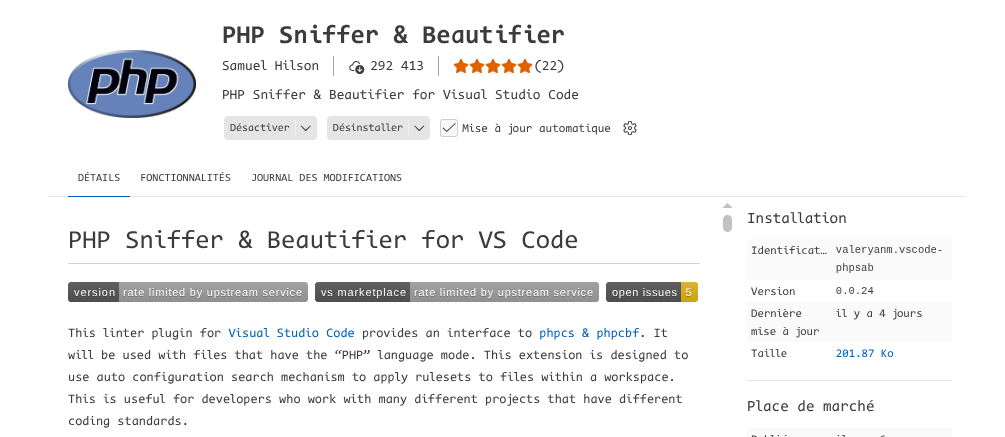Click the cloud download count icon

point(357,67)
